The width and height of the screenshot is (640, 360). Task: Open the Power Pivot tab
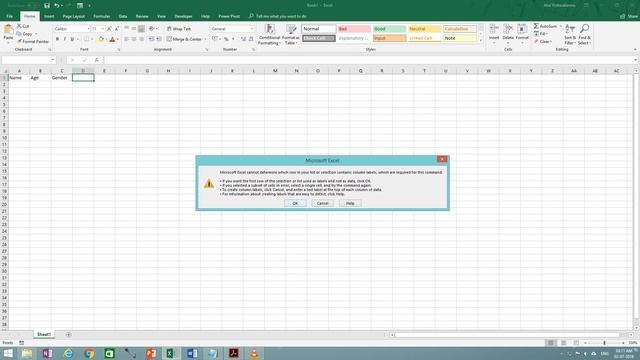229,16
